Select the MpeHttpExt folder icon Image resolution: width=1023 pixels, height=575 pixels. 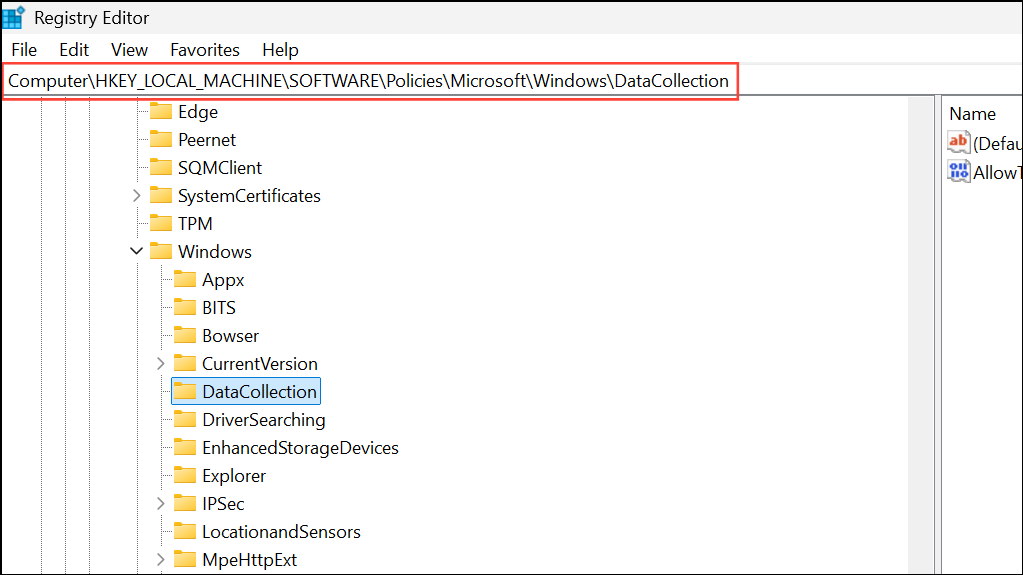tap(185, 560)
